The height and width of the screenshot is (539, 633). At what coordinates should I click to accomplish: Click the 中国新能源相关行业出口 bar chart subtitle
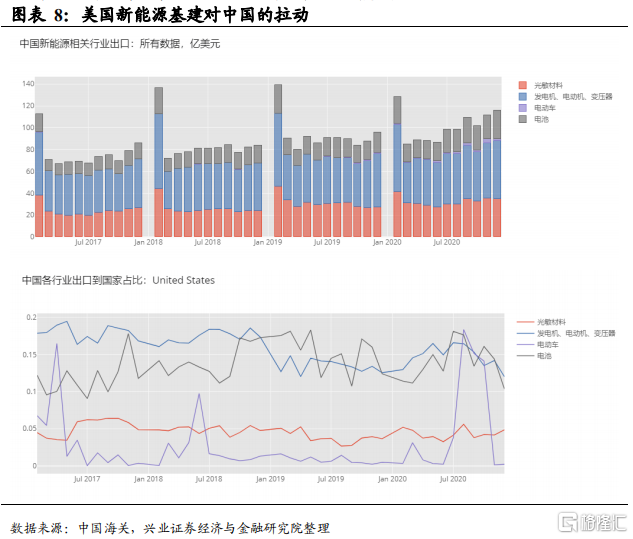click(x=120, y=45)
